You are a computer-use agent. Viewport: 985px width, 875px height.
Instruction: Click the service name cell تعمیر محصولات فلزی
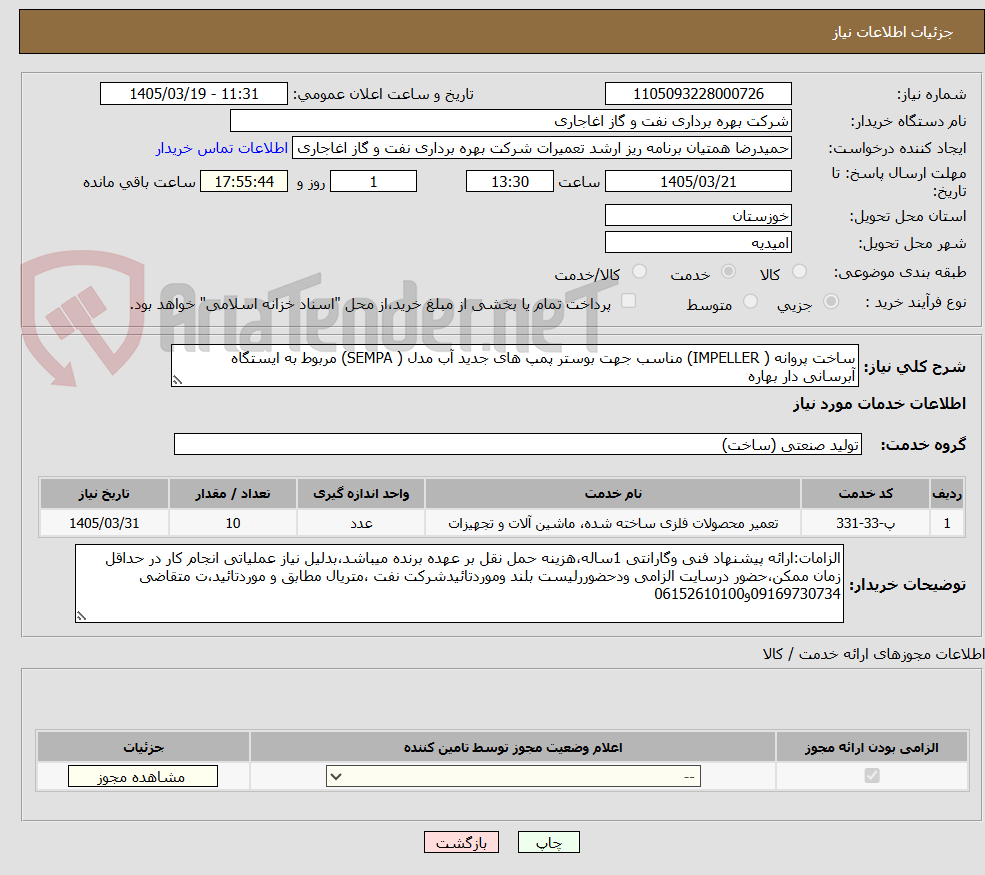(612, 523)
